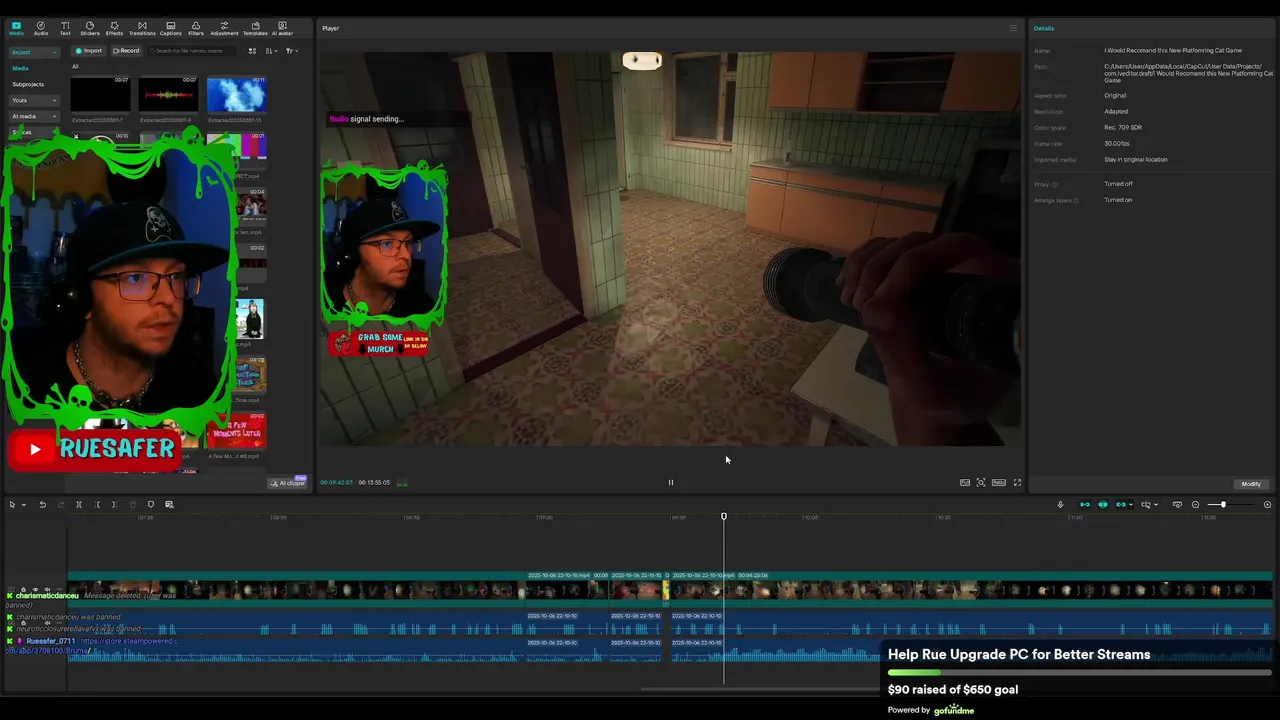Click the timeline cover monitor icon
The image size is (1280, 720).
[x=1177, y=505]
